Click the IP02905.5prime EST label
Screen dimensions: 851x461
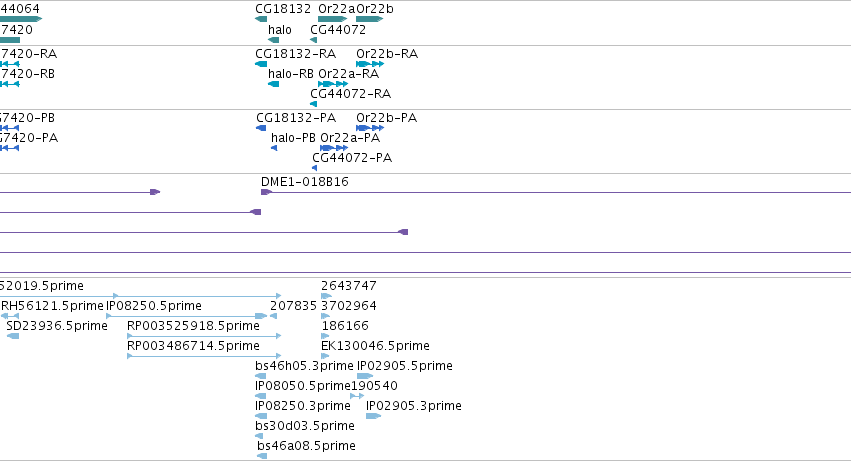coord(404,366)
